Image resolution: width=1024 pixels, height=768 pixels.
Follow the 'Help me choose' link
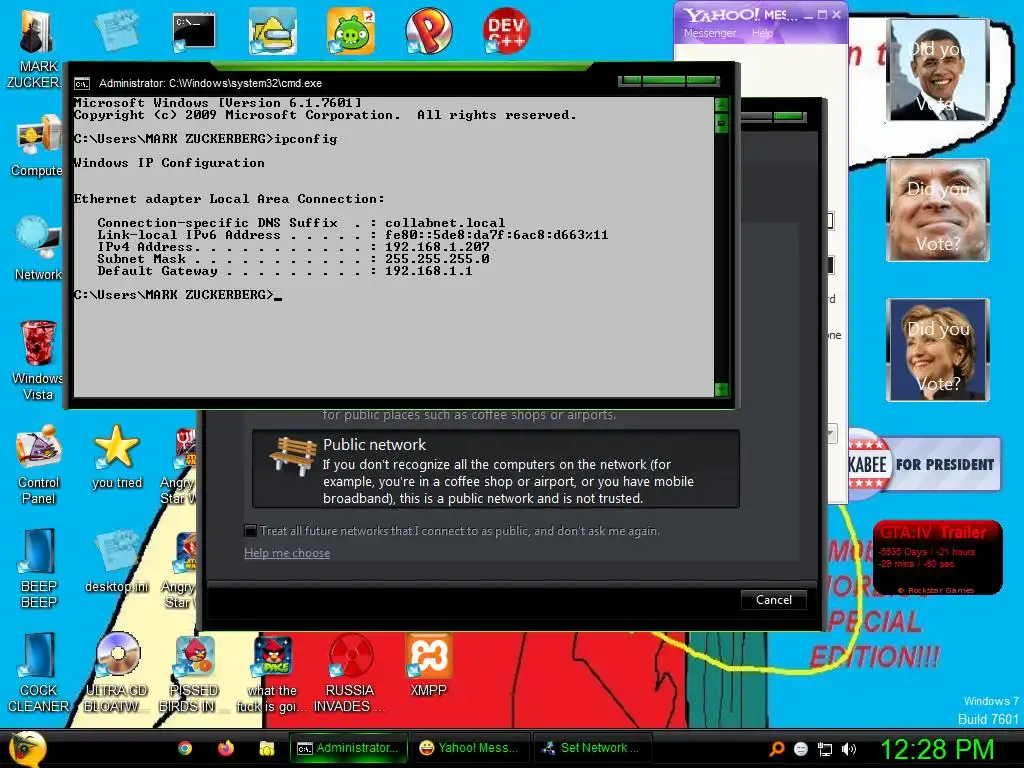coord(287,553)
